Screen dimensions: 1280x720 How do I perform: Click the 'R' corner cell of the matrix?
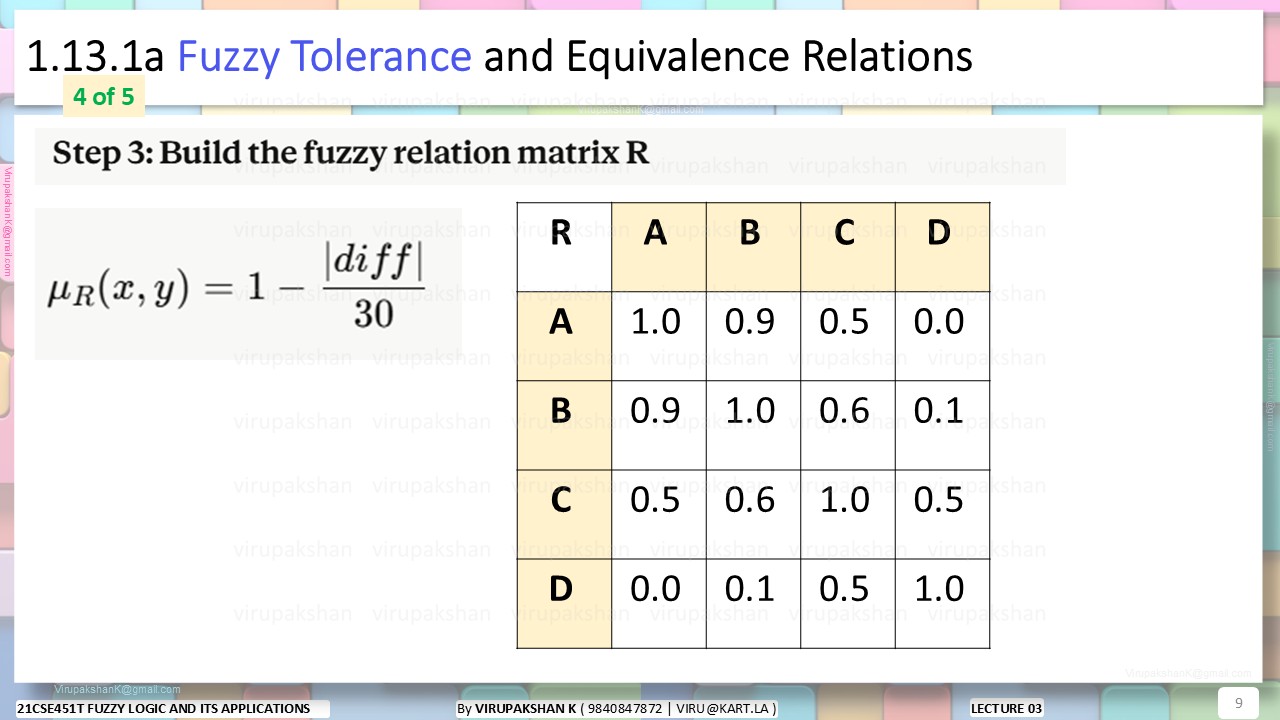pyautogui.click(x=564, y=247)
